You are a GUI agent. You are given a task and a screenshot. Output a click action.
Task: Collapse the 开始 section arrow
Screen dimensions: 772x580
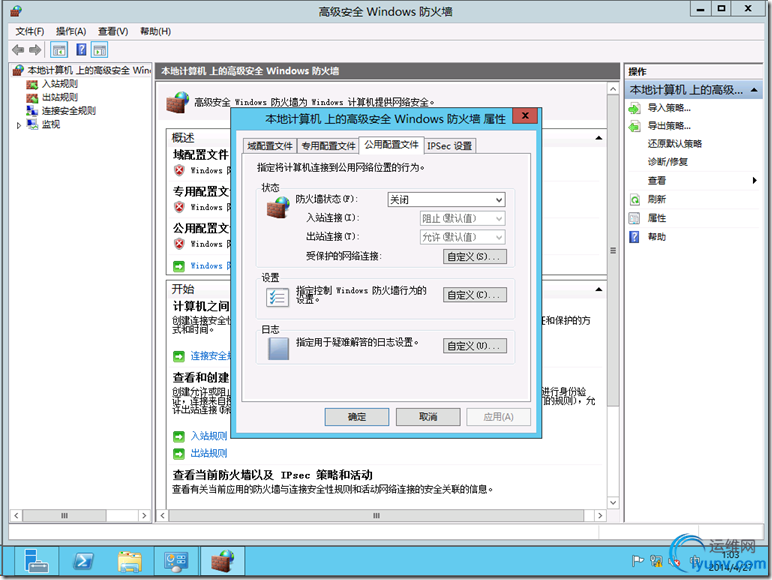(x=599, y=290)
